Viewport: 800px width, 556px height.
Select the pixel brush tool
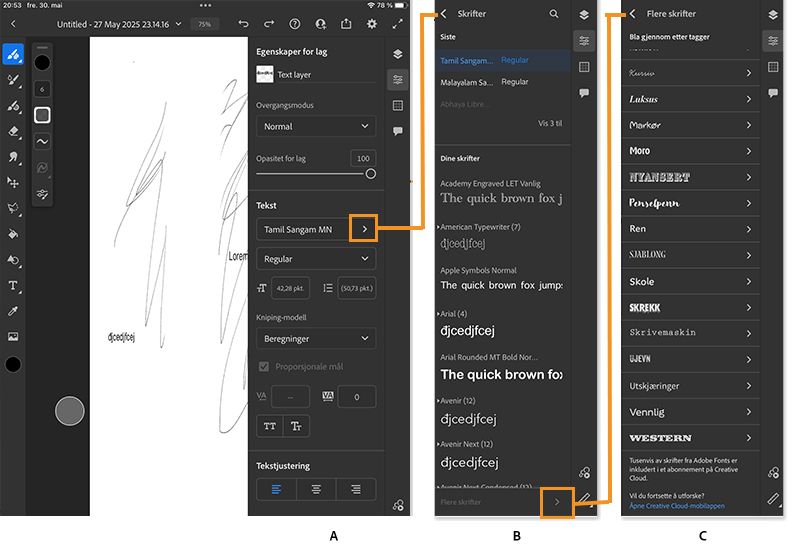[x=13, y=55]
